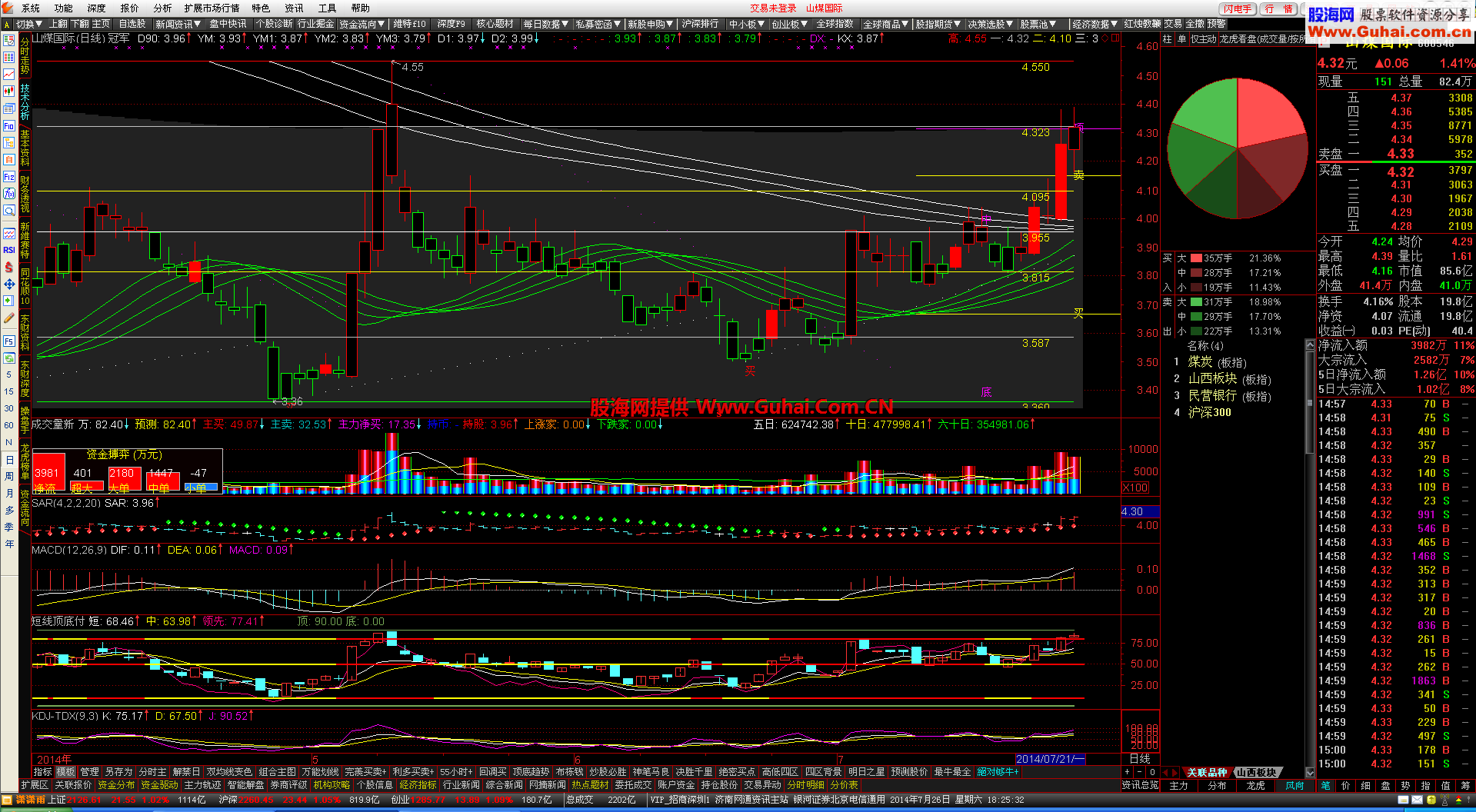The height and width of the screenshot is (812, 1476).
Task: Expand the 经济数据 dropdown
Action: pyautogui.click(x=1095, y=25)
